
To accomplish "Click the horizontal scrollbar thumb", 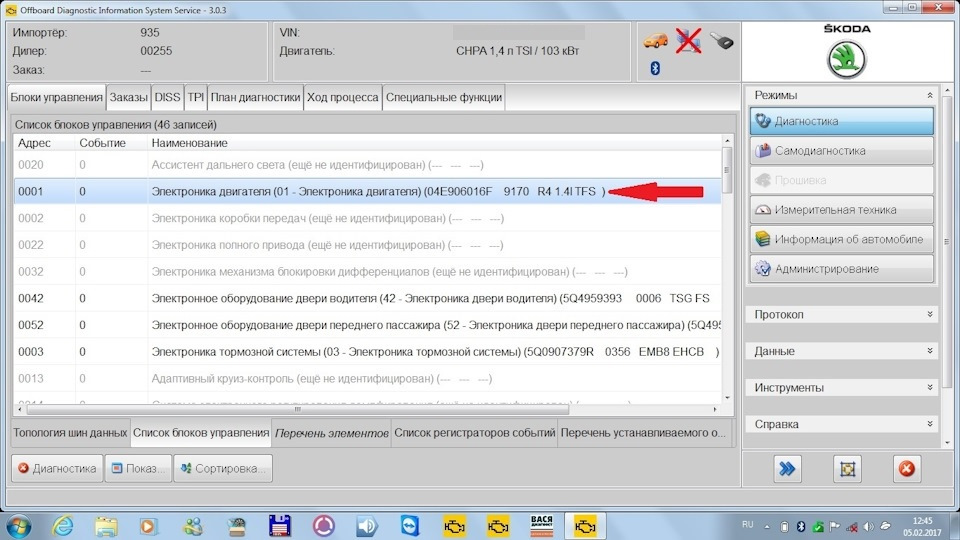I will [x=298, y=409].
